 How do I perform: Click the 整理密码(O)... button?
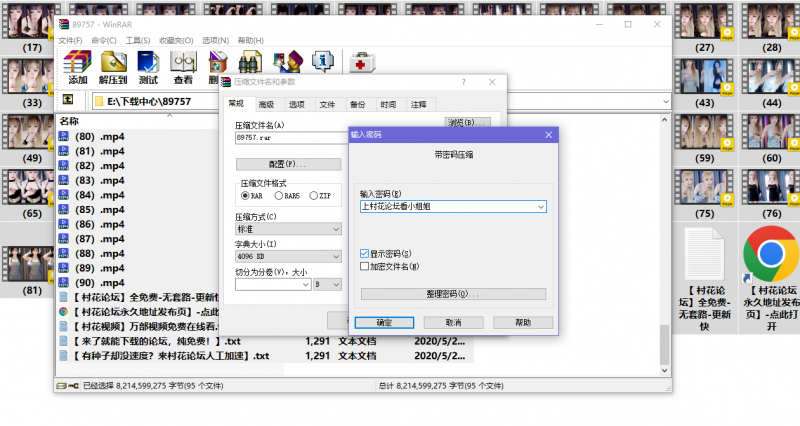pos(452,294)
